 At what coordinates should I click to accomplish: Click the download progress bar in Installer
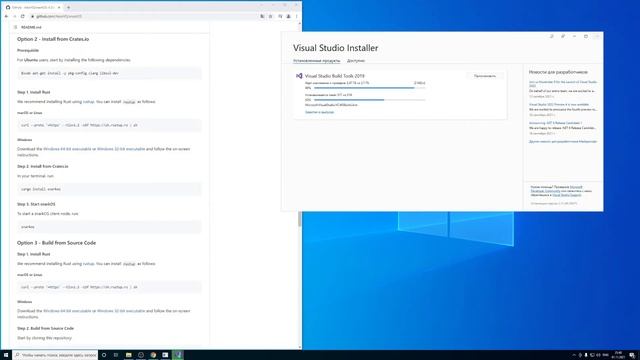click(370, 88)
